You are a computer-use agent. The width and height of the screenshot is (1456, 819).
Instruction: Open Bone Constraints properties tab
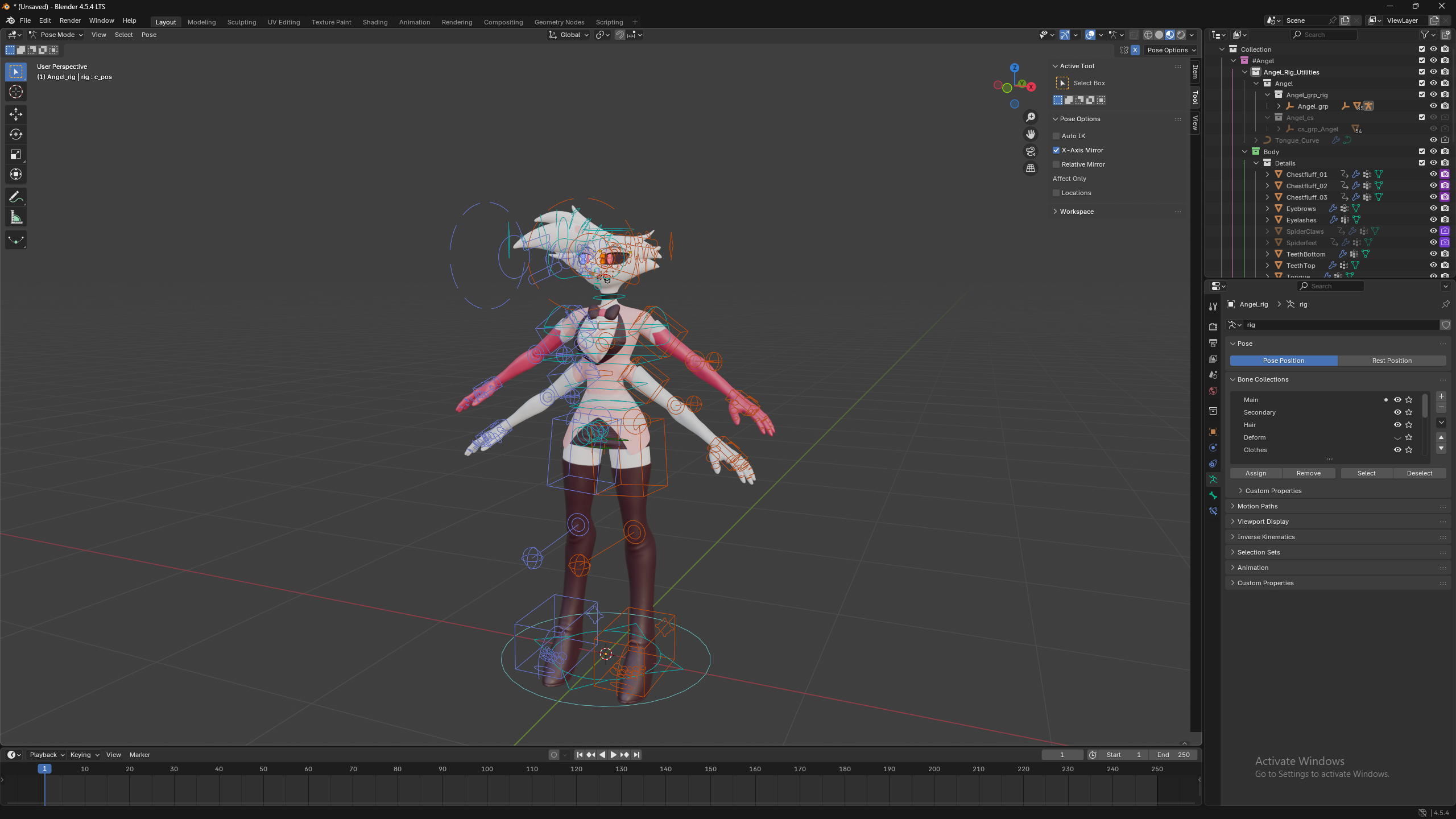1213,511
